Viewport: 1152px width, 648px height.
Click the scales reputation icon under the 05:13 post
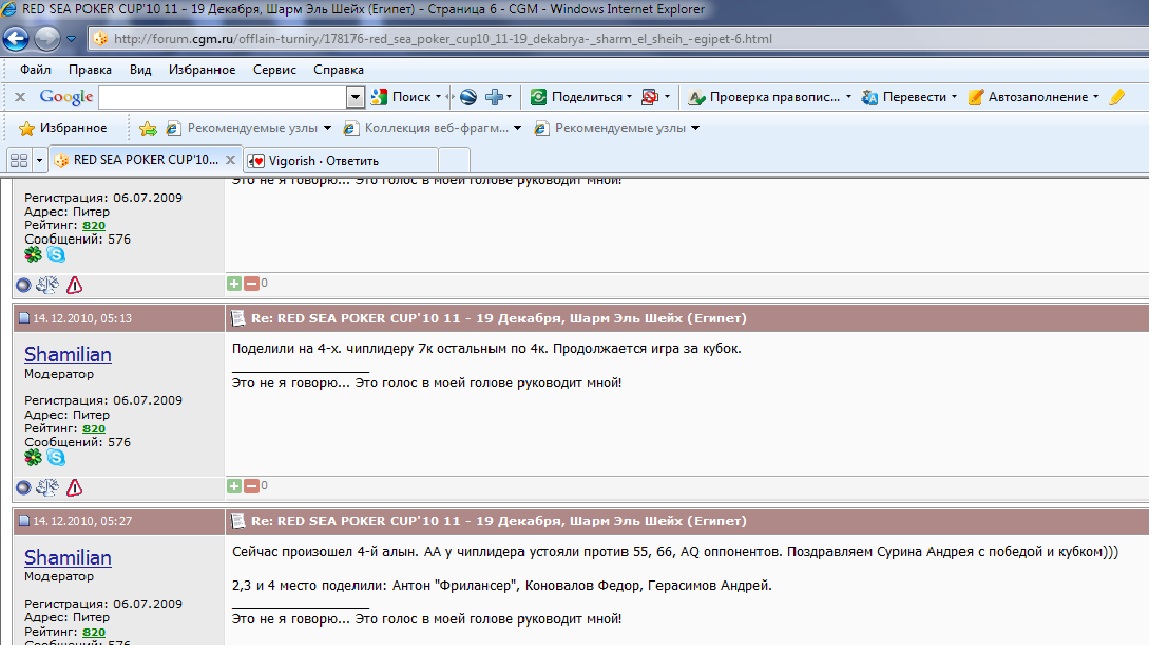(48, 488)
